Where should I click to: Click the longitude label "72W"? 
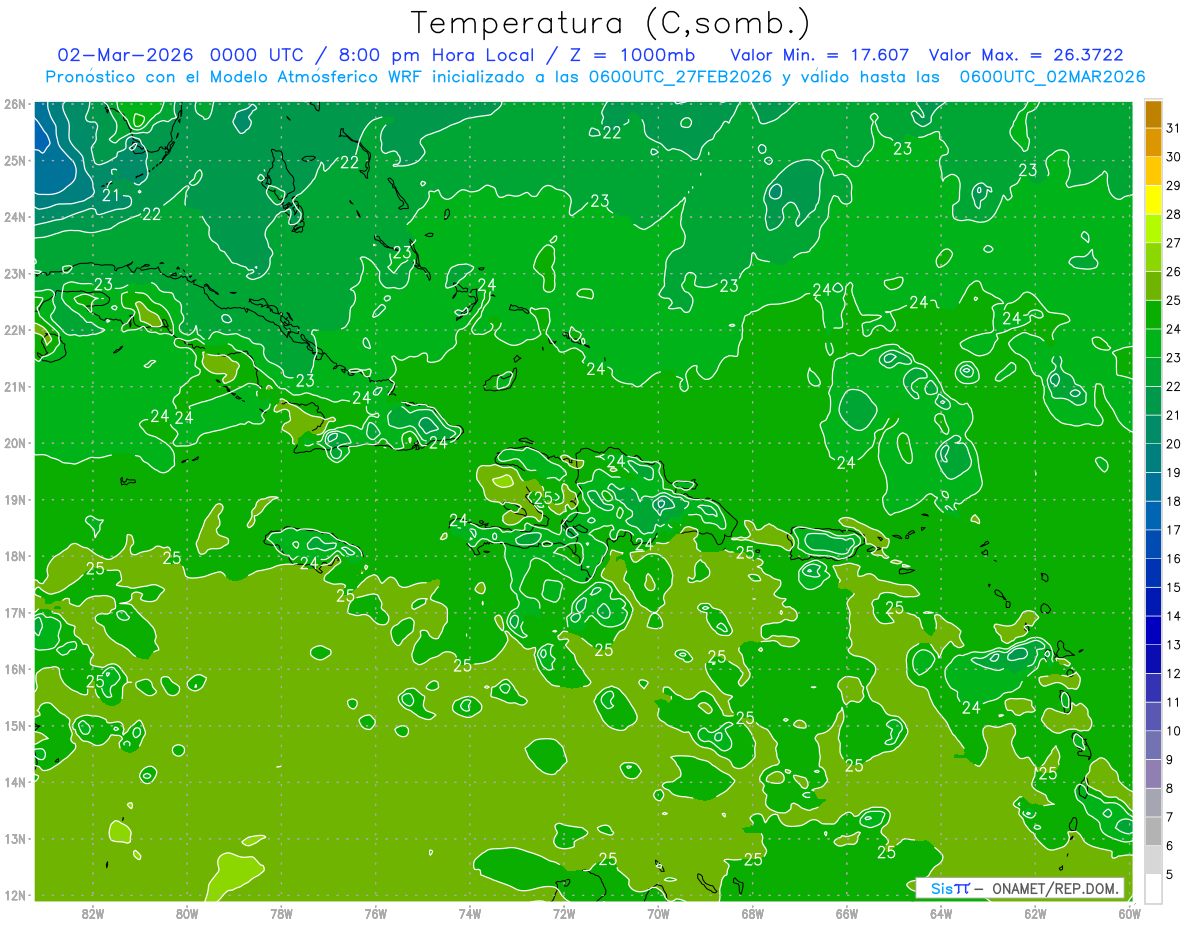564,913
